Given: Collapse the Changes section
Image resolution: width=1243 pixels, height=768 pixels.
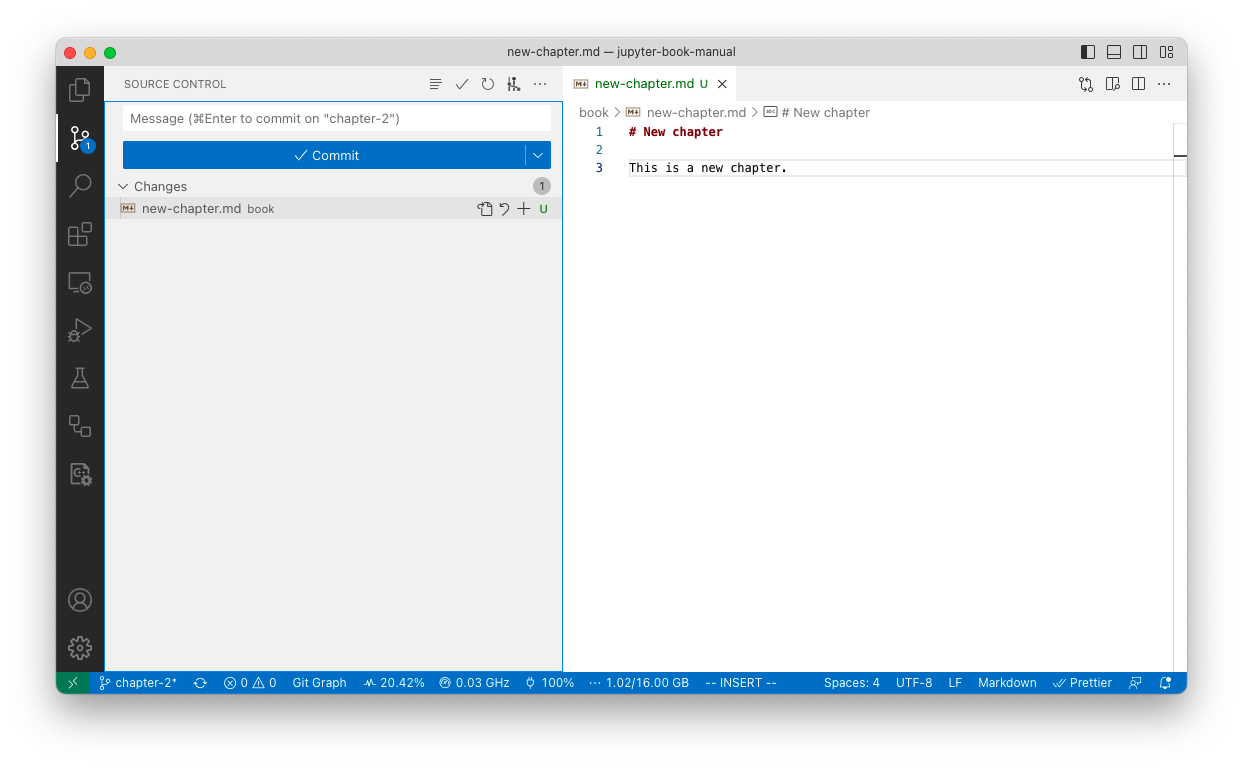Looking at the screenshot, I should 125,186.
